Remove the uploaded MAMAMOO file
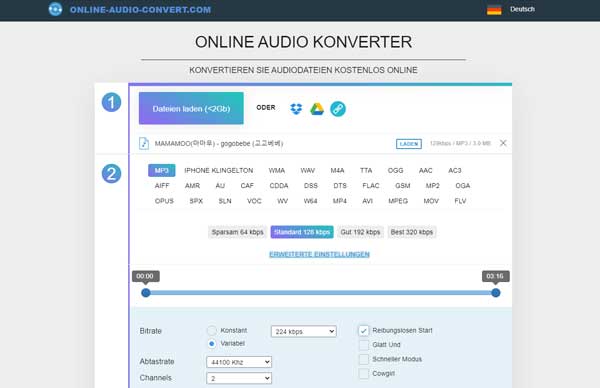 pyautogui.click(x=503, y=143)
